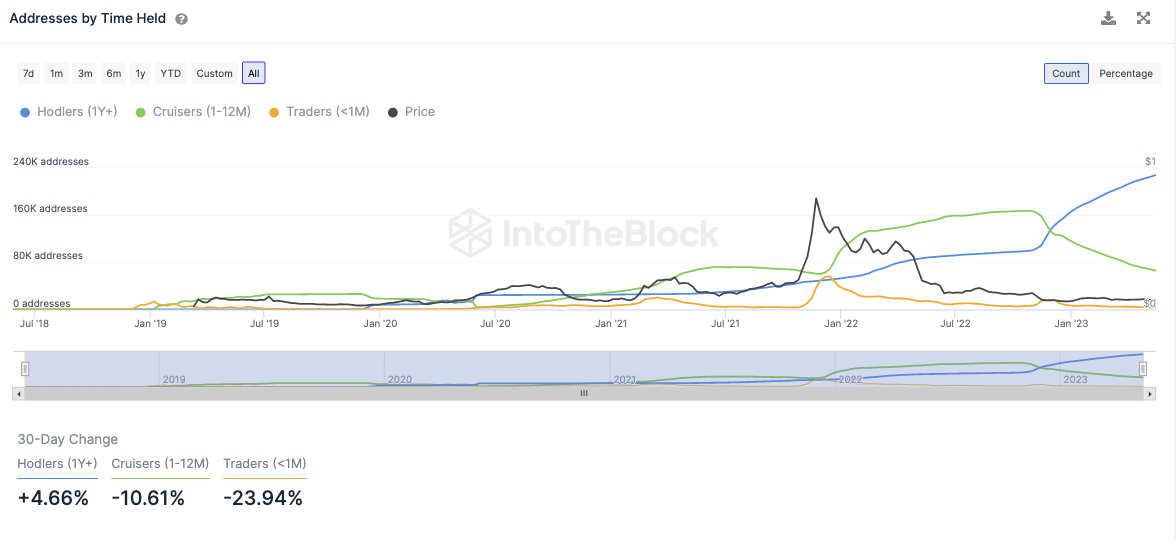This screenshot has width=1176, height=541.
Task: Switch to the 3m range
Action: [x=85, y=73]
